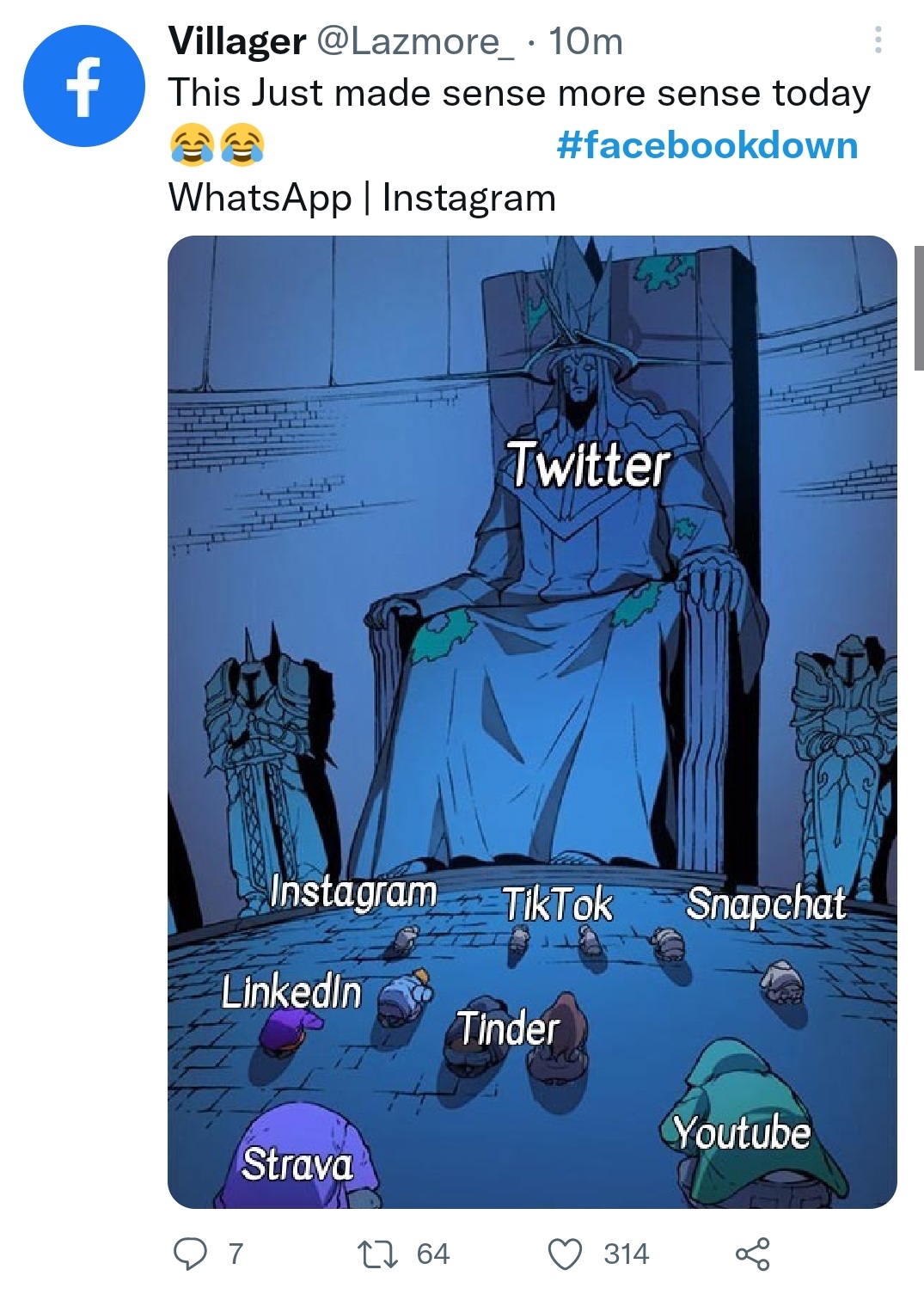Open the #facebookdown hashtag link
The height and width of the screenshot is (1294, 924).
tap(707, 145)
